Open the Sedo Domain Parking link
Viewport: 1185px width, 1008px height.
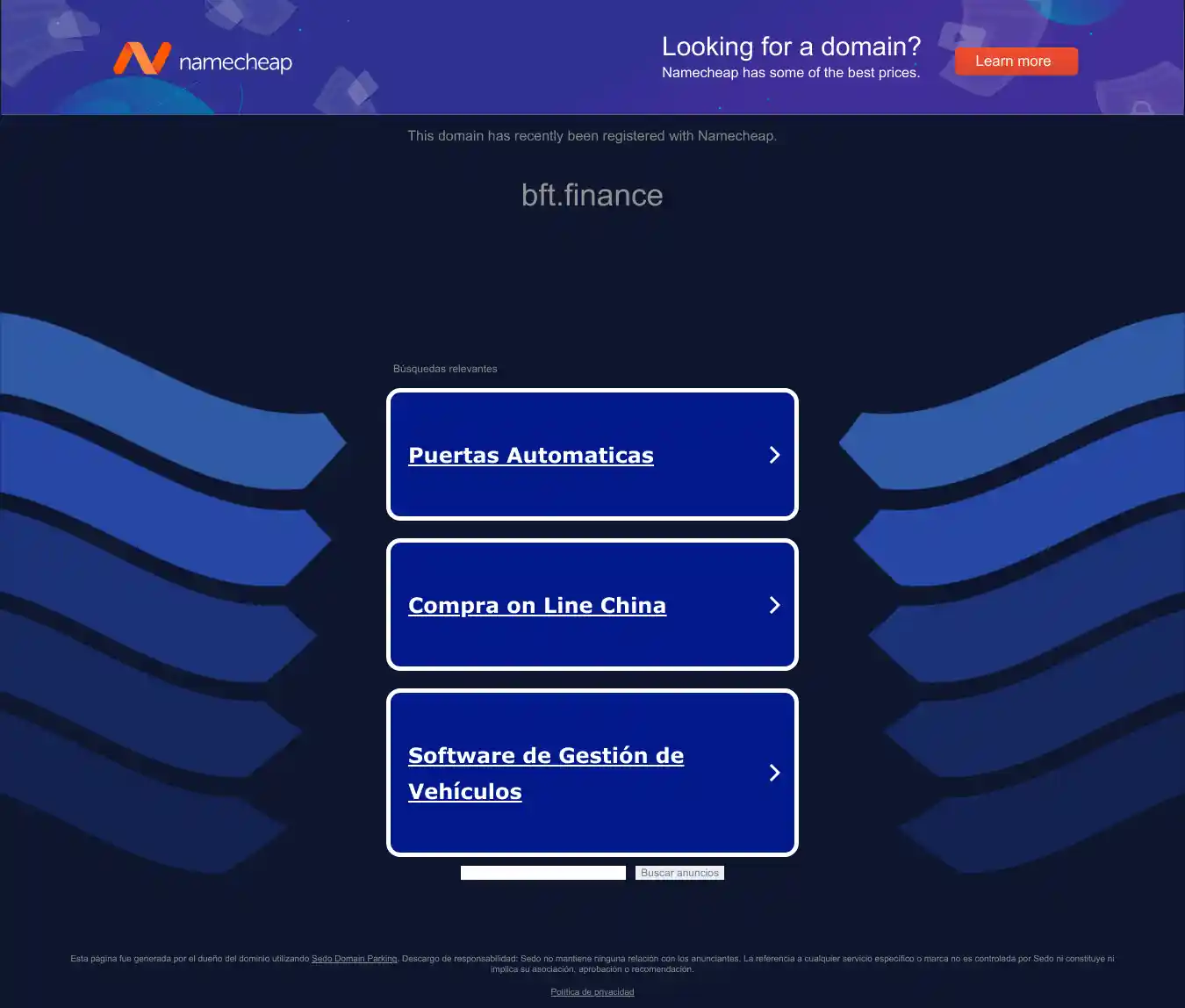(x=355, y=959)
